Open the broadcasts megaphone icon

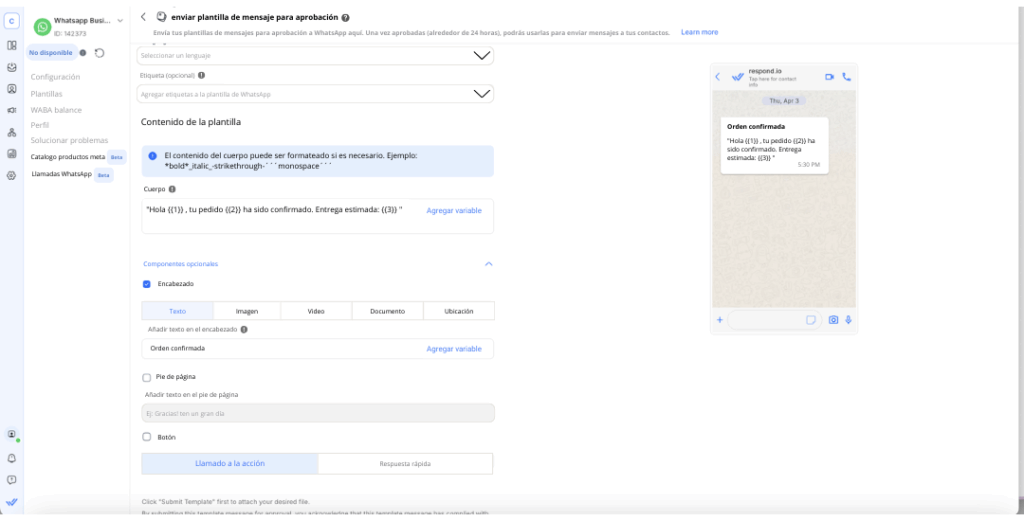(11, 110)
